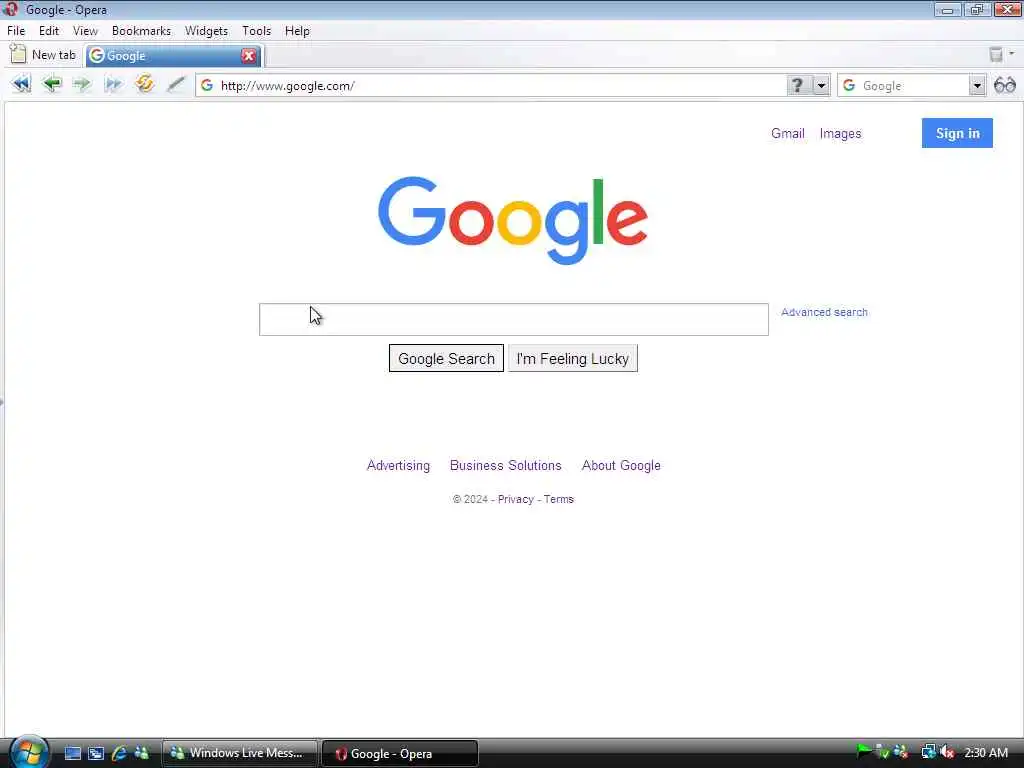Click the New tab label
Viewport: 1024px width, 768px height.
54,55
